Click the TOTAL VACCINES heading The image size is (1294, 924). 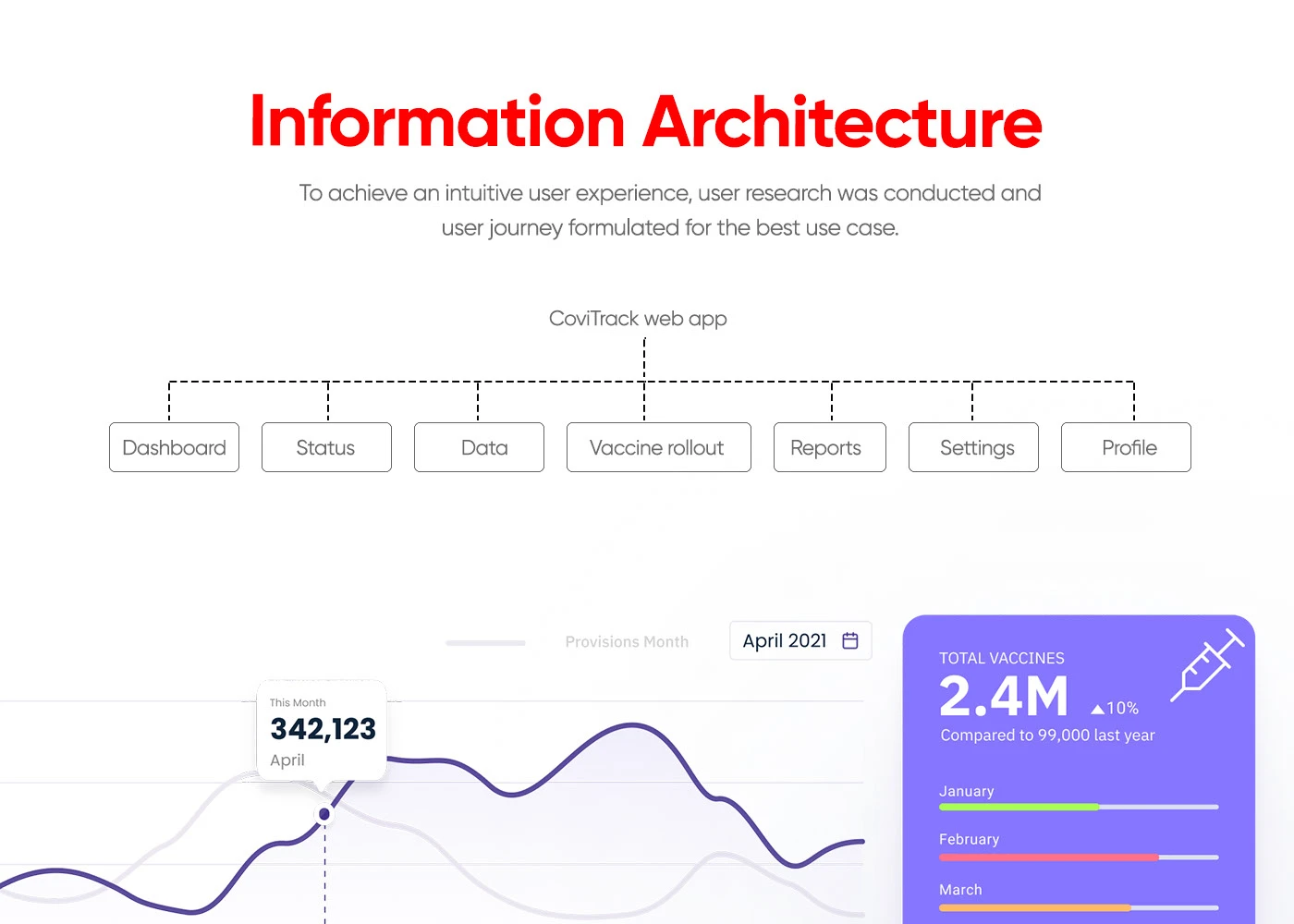[1002, 658]
